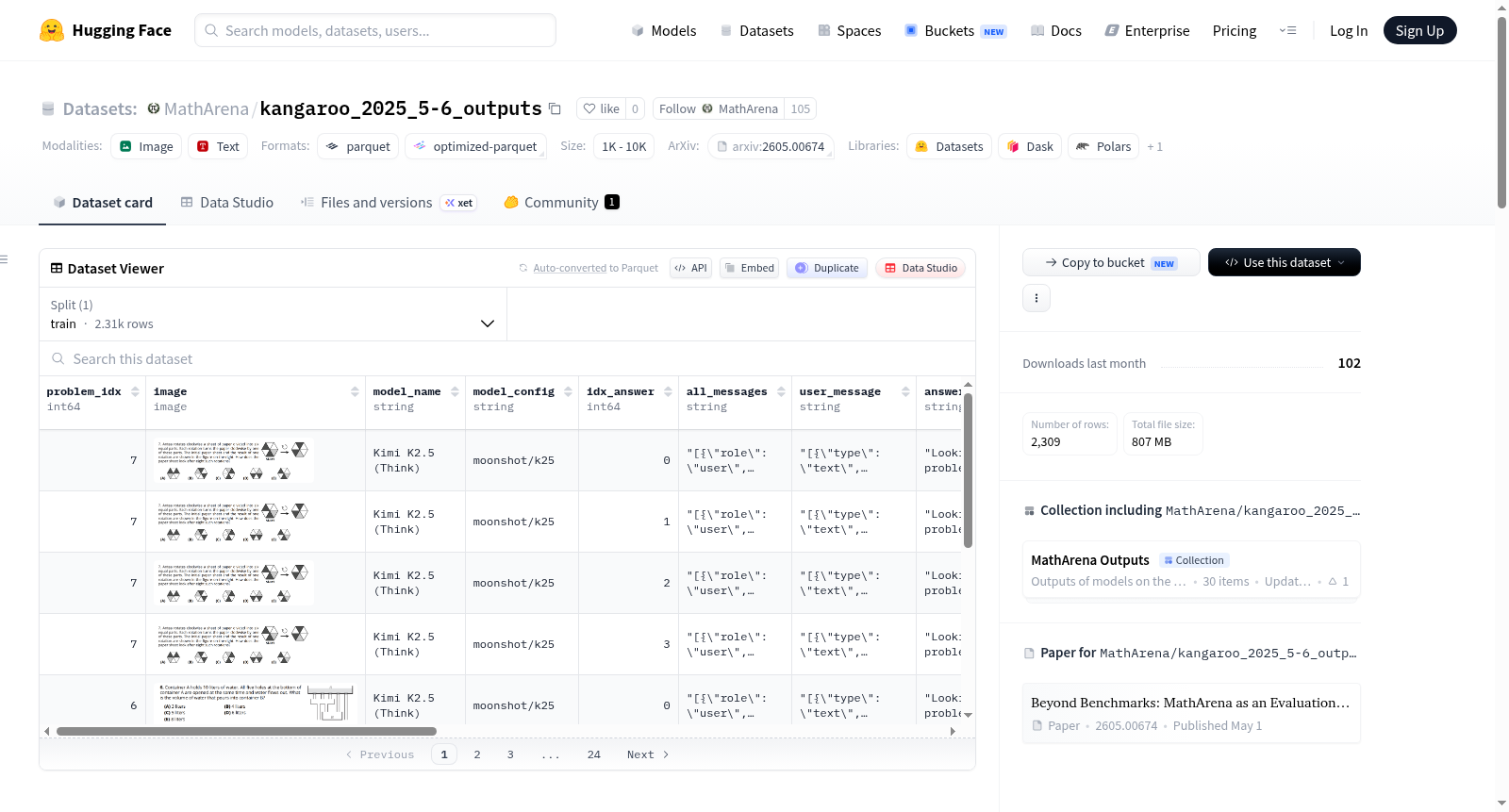
Task: Click the row with idx_answer 3
Action: 500,644
